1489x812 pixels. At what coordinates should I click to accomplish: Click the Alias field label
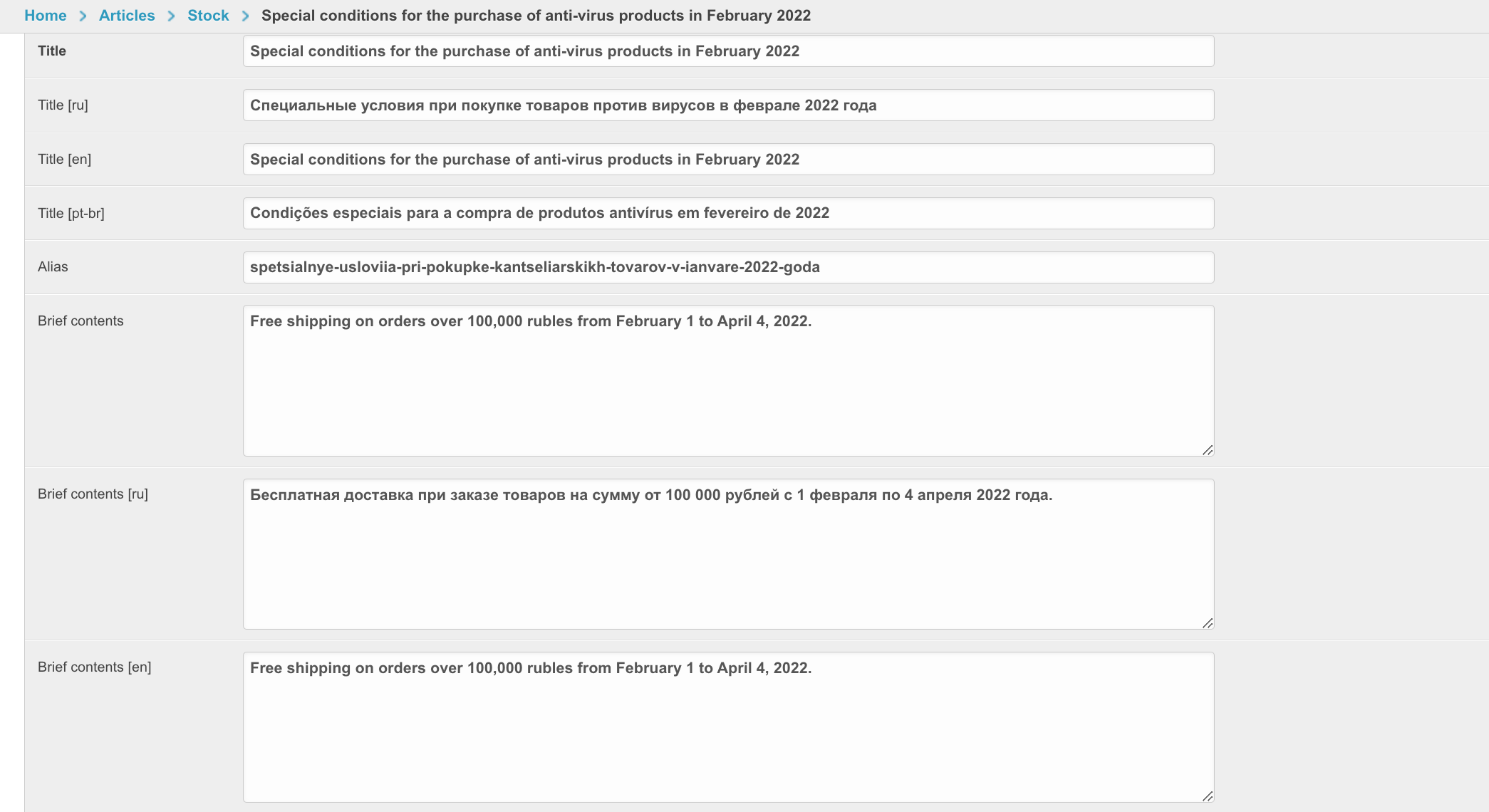(x=53, y=267)
